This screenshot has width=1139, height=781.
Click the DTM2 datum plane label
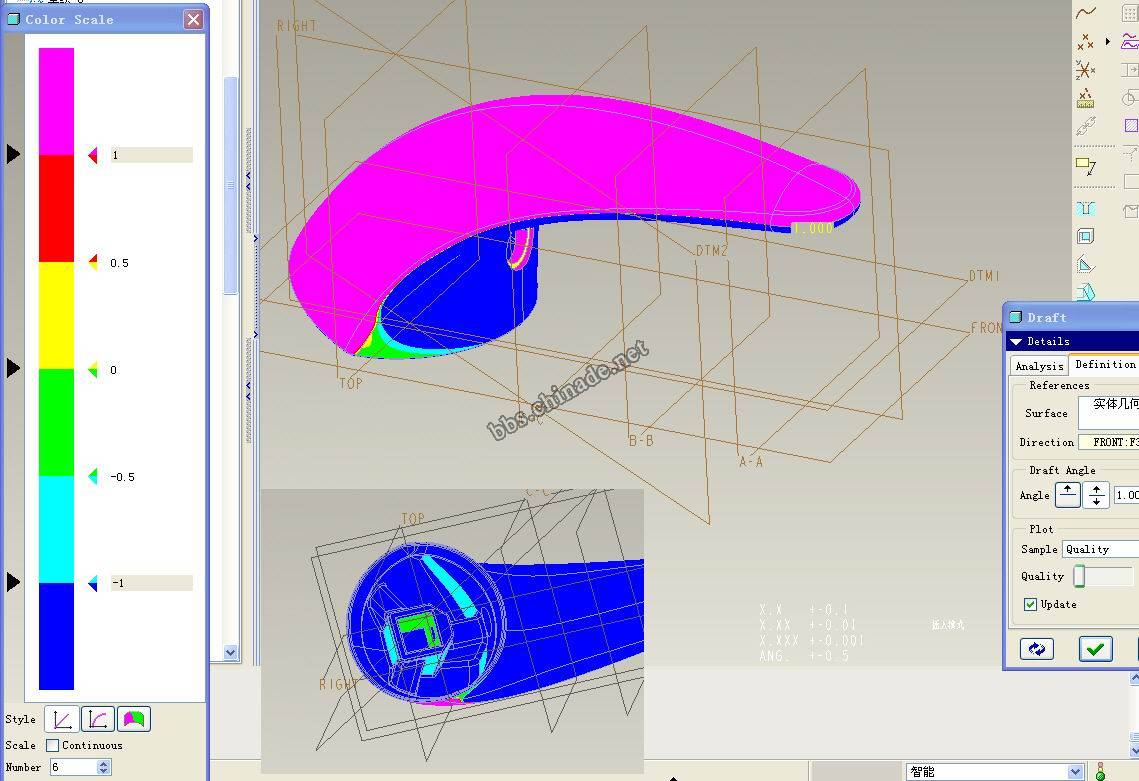712,251
